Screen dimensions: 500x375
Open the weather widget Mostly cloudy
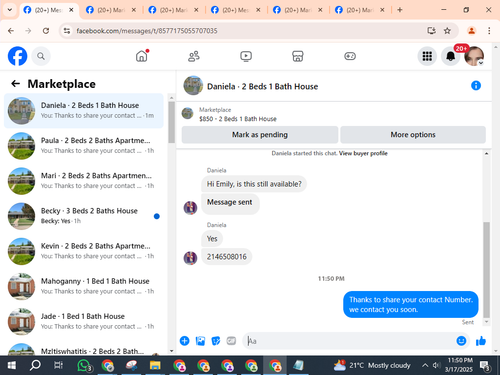[x=372, y=365]
